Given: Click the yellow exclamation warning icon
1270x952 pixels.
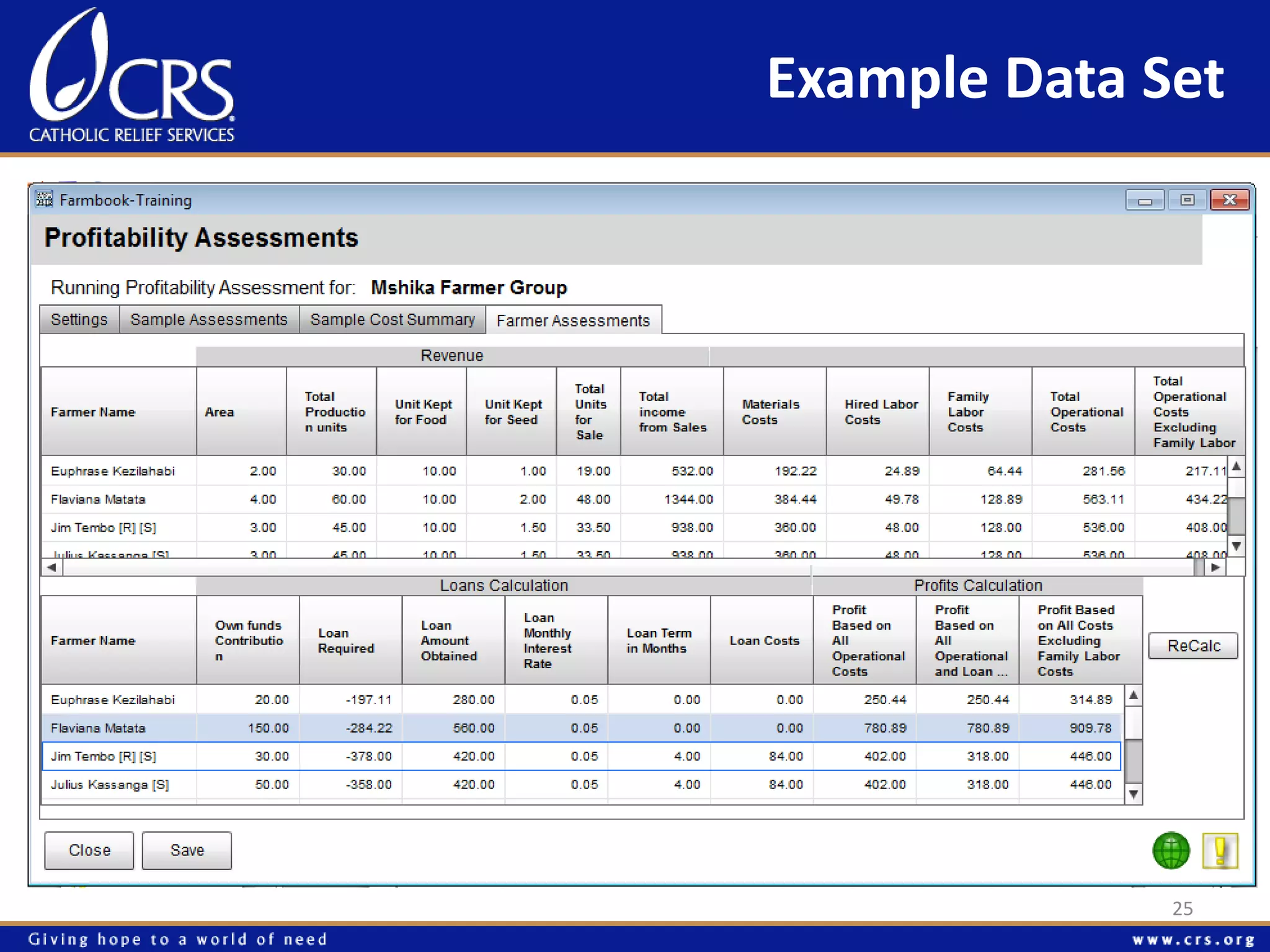Looking at the screenshot, I should 1220,850.
